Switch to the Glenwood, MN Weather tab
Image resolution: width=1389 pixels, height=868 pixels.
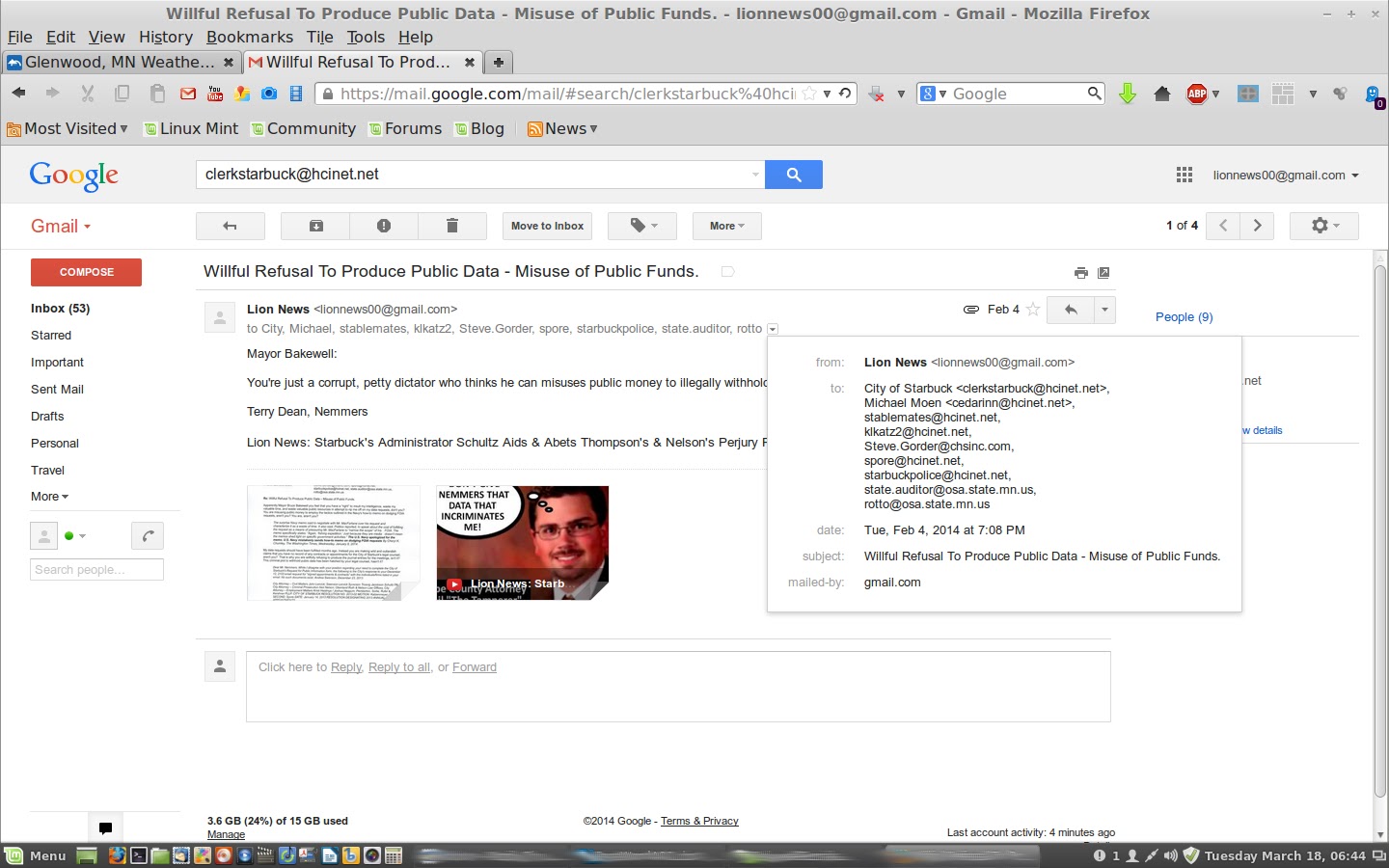coord(121,62)
